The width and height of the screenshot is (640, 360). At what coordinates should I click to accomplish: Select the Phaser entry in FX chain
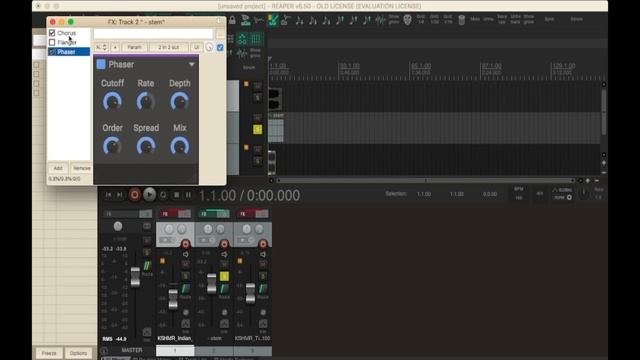tap(69, 52)
